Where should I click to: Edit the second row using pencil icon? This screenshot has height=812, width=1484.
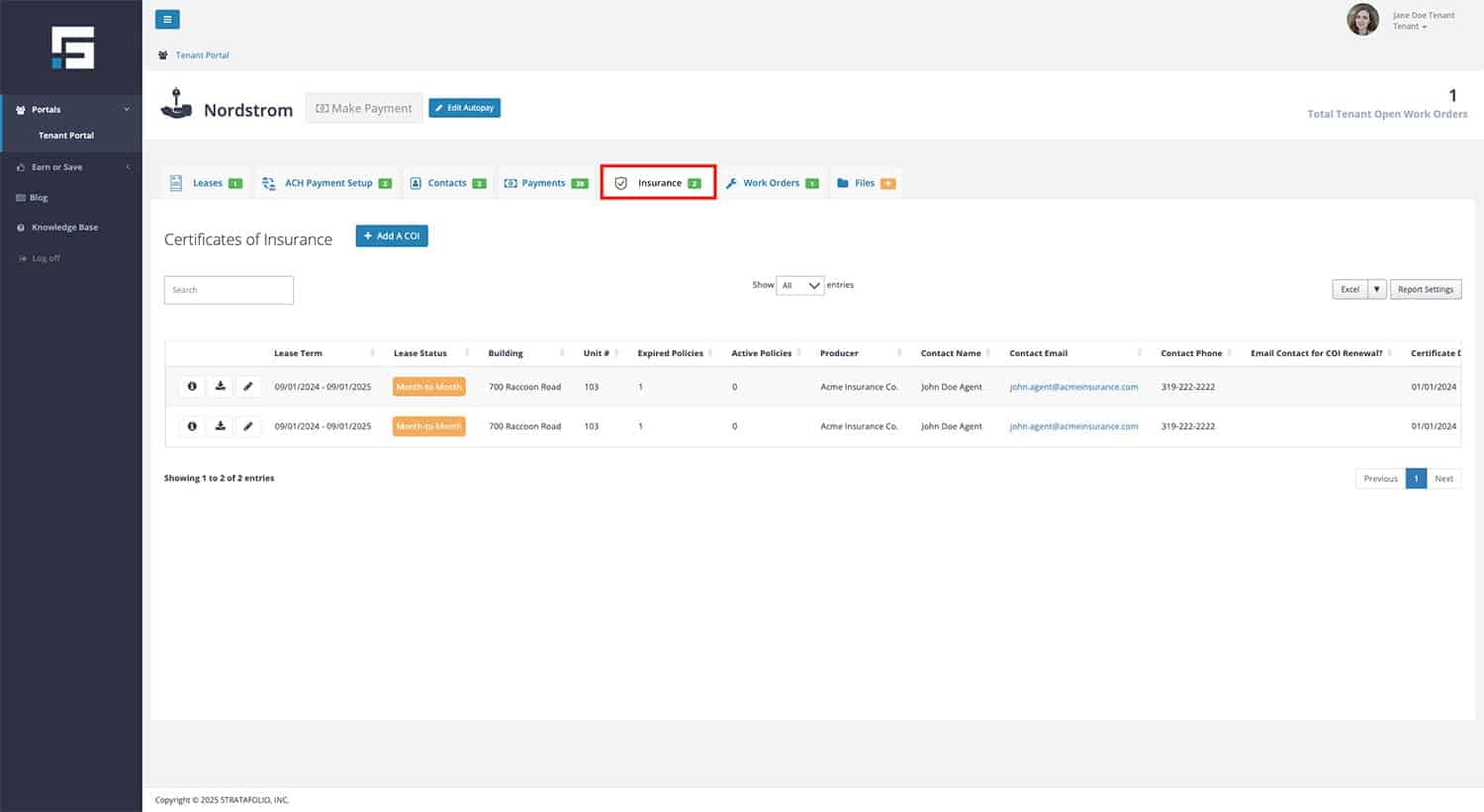coord(248,426)
